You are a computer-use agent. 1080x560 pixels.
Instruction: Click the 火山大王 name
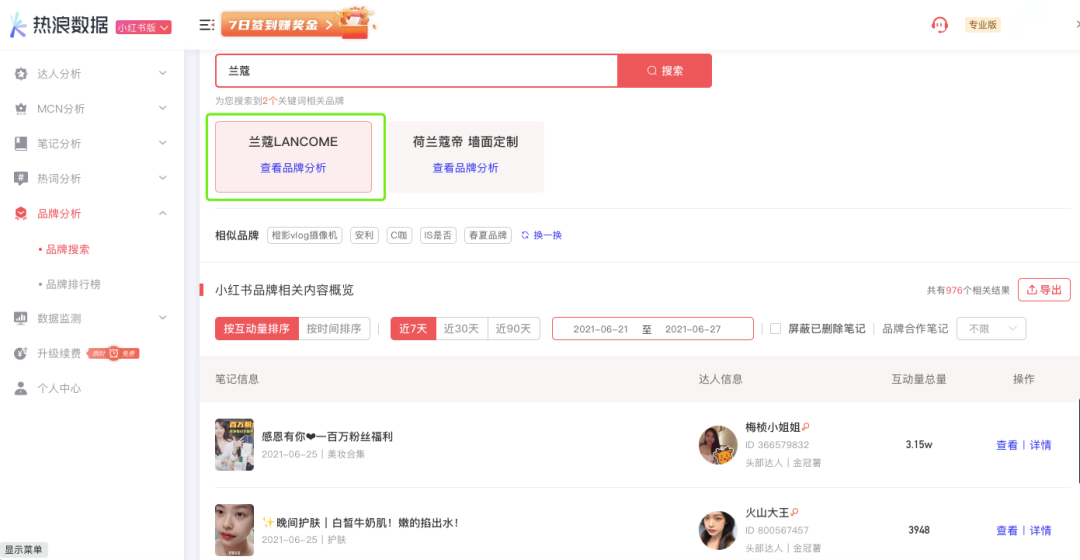tap(767, 512)
